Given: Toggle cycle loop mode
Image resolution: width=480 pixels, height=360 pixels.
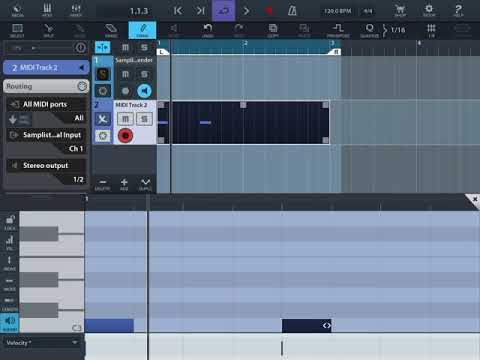Looking at the screenshot, I should coord(223,11).
